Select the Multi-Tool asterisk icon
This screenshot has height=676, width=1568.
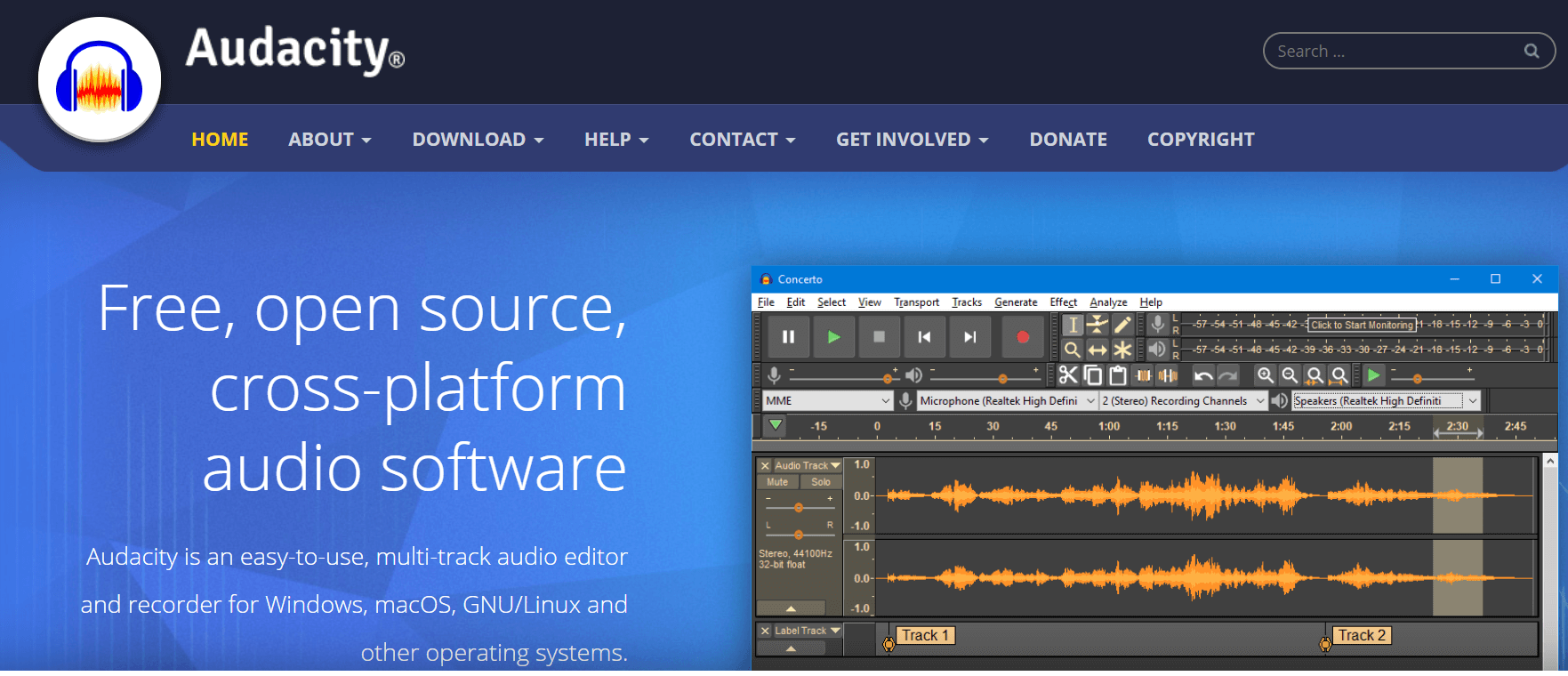click(1122, 350)
